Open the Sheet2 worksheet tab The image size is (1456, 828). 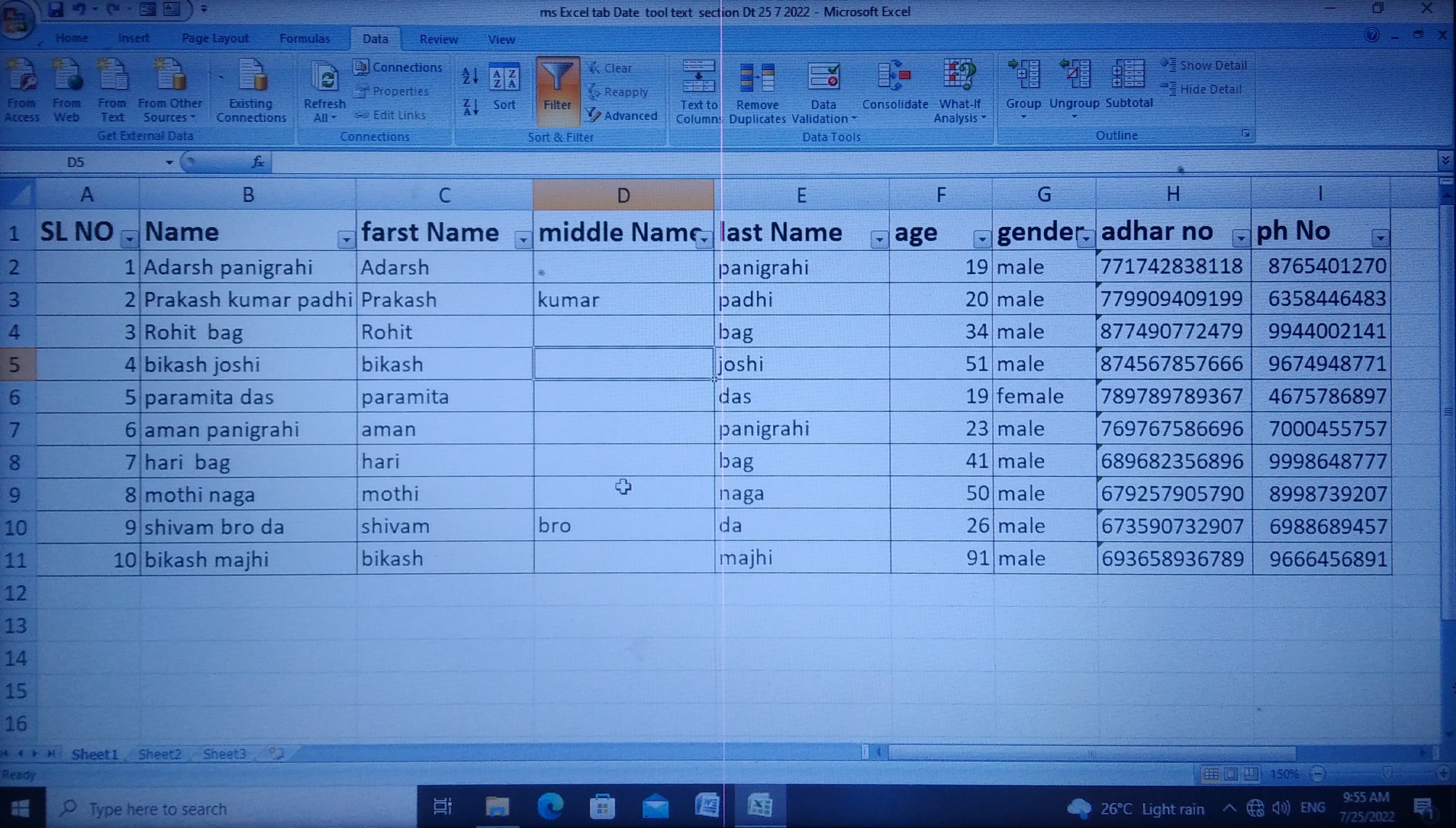pyautogui.click(x=160, y=754)
